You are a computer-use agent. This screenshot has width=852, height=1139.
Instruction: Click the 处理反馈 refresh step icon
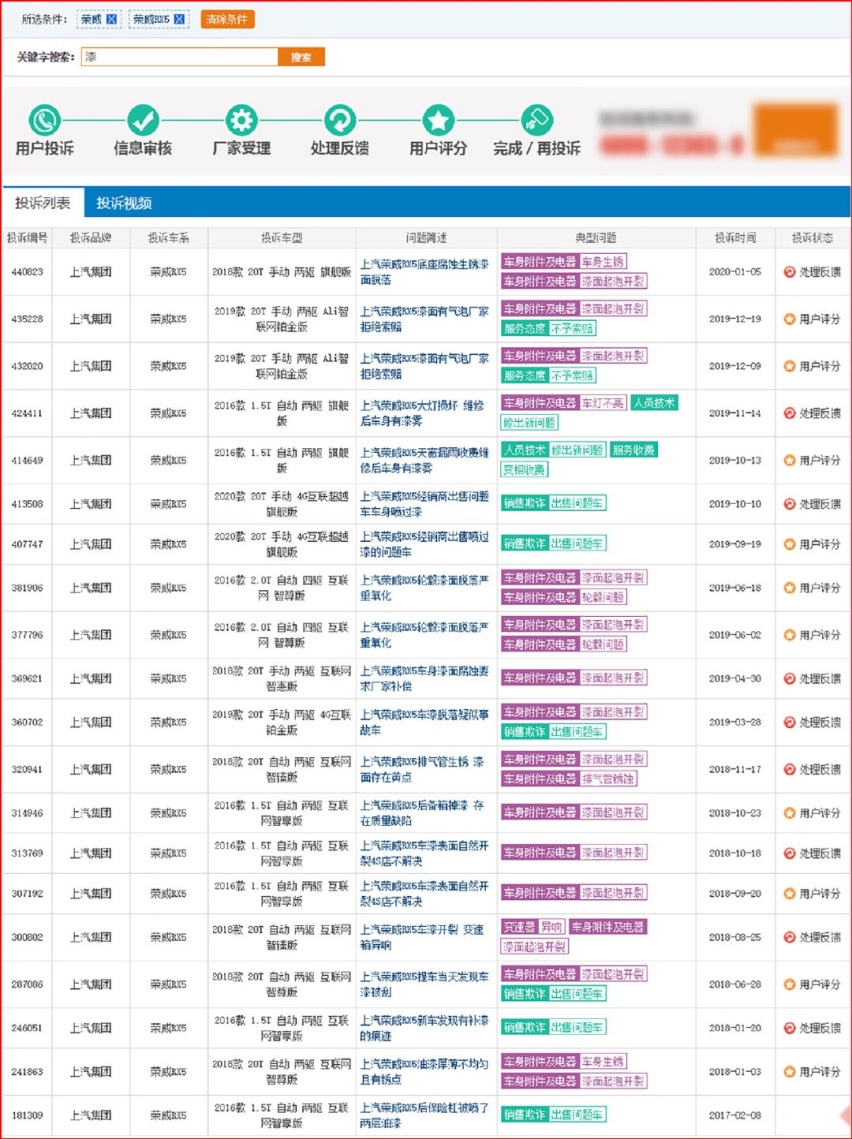point(340,121)
